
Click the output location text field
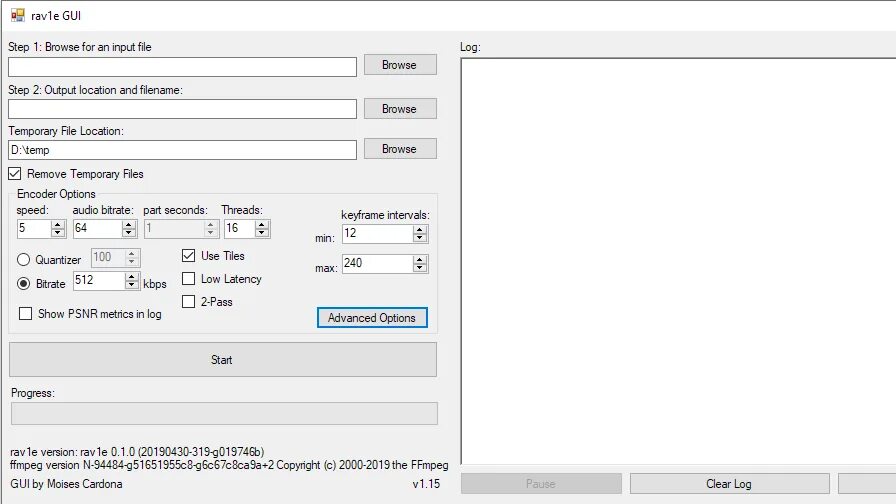coord(182,109)
